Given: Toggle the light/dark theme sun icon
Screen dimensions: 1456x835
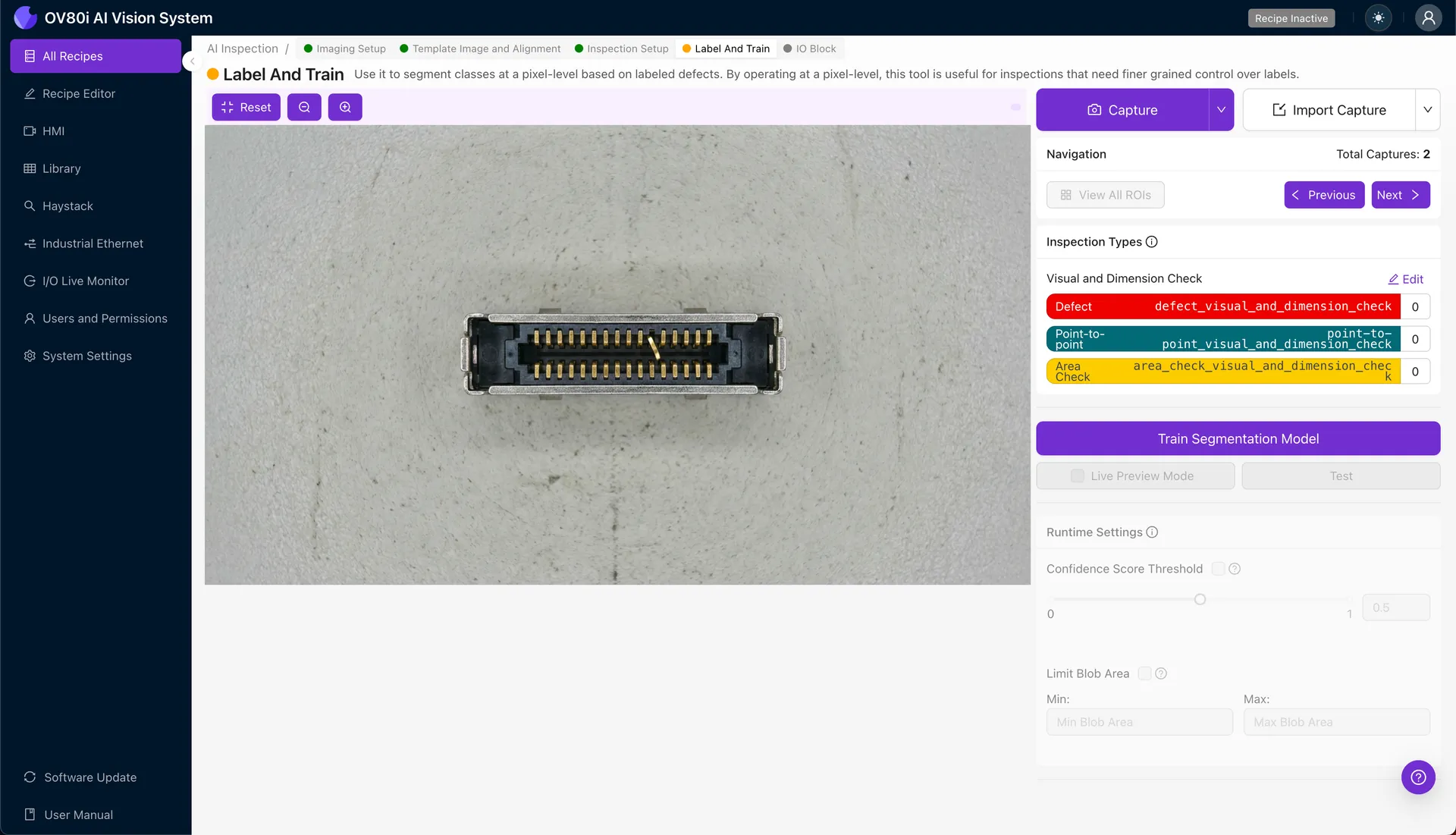Looking at the screenshot, I should pos(1378,18).
